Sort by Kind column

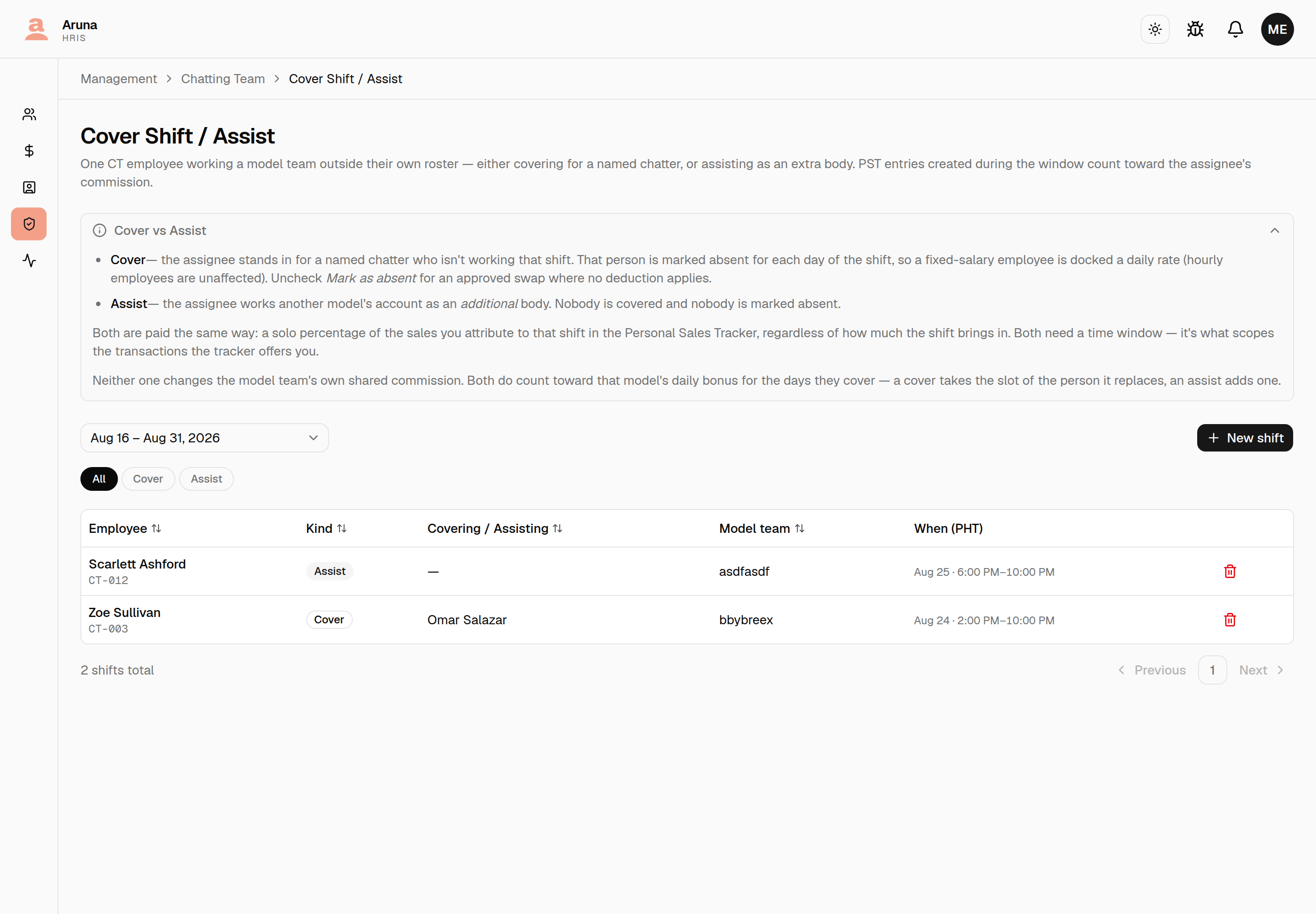click(326, 529)
